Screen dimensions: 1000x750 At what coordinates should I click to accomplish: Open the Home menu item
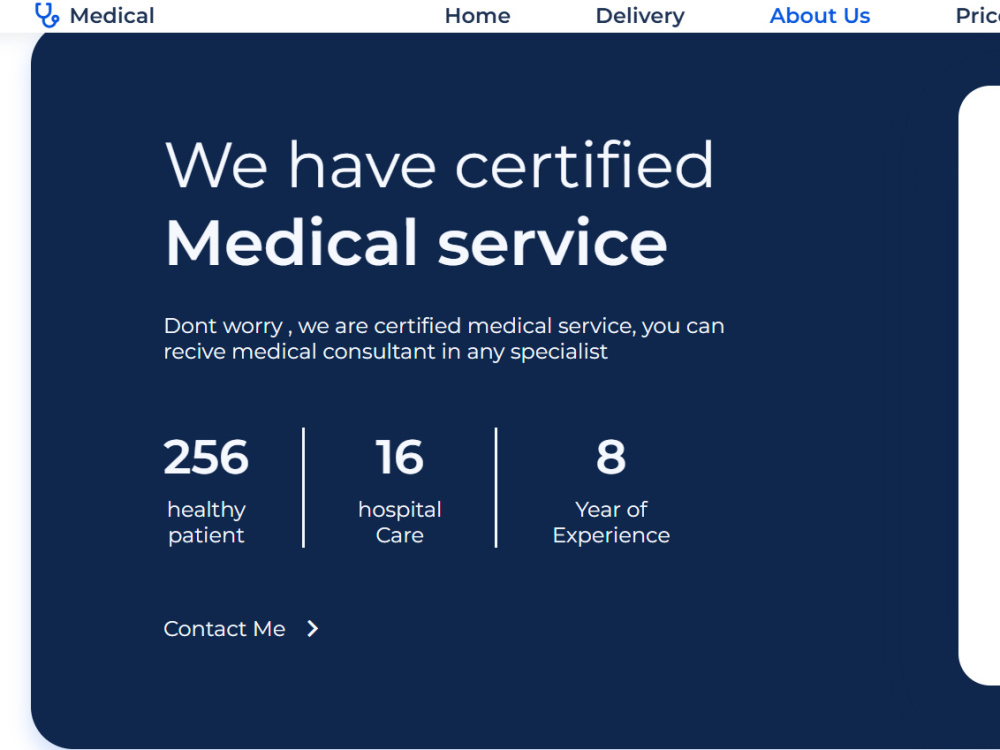[477, 16]
